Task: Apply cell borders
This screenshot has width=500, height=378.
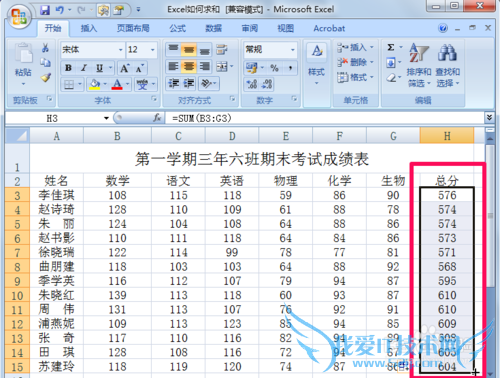Action: 69,84
